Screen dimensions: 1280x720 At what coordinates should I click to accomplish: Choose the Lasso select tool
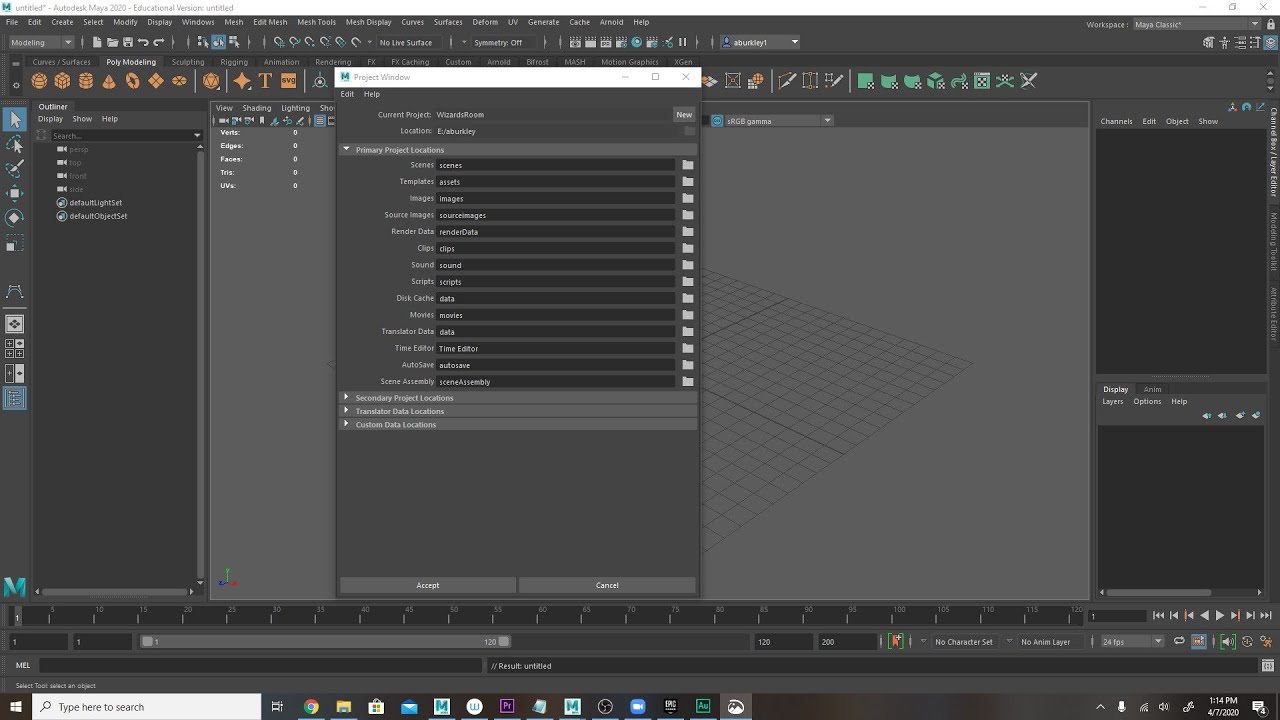pos(15,145)
